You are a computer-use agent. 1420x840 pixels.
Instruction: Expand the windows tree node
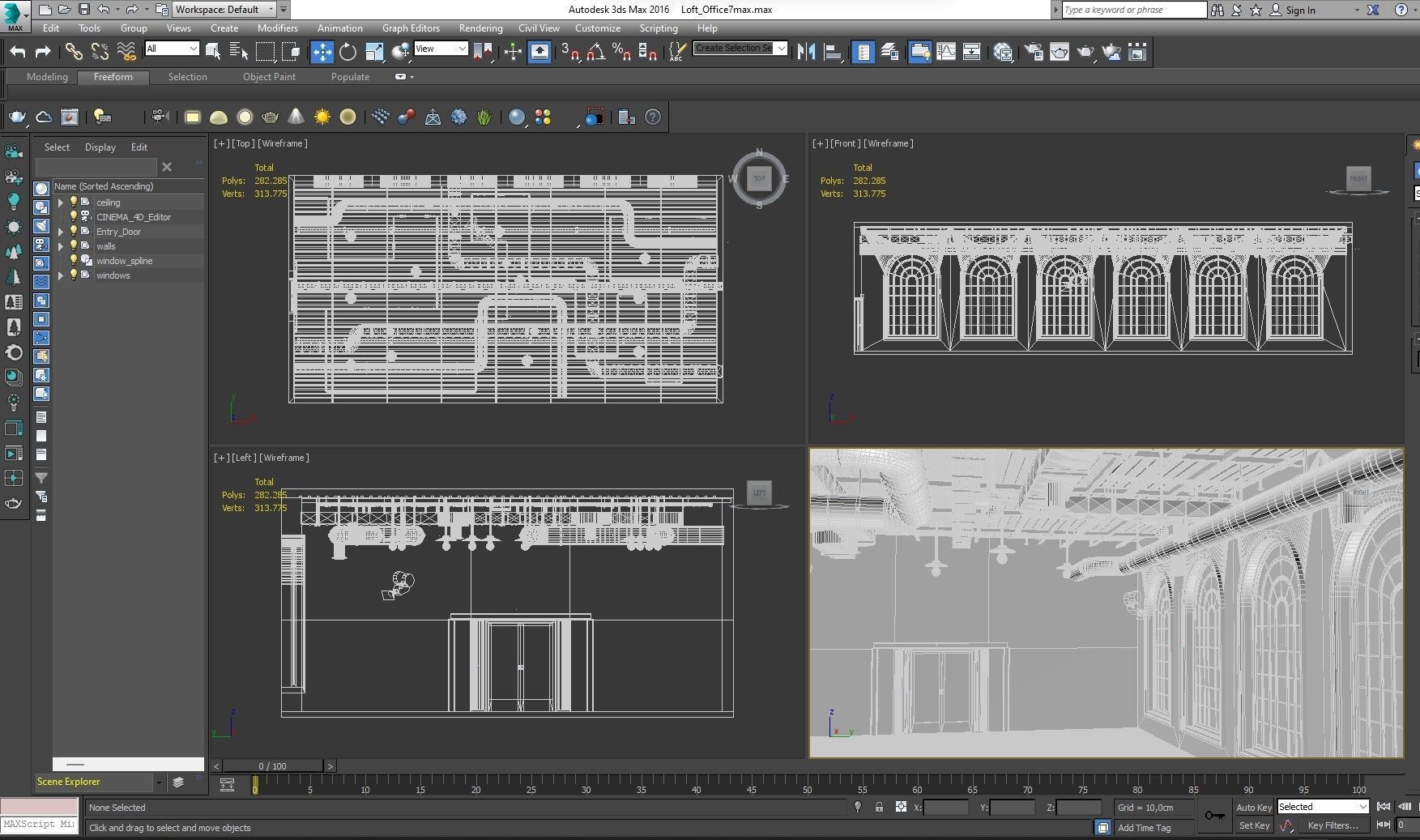click(x=60, y=275)
